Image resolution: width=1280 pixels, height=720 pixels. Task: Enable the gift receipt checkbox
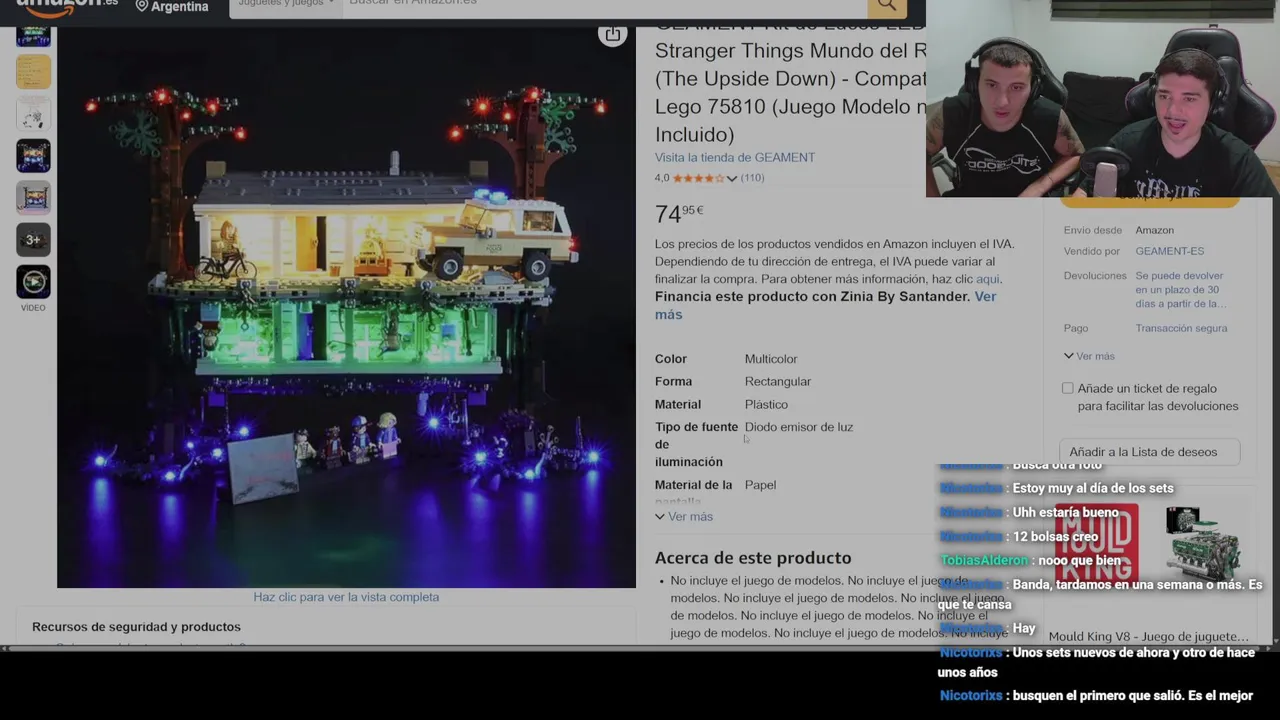1068,388
